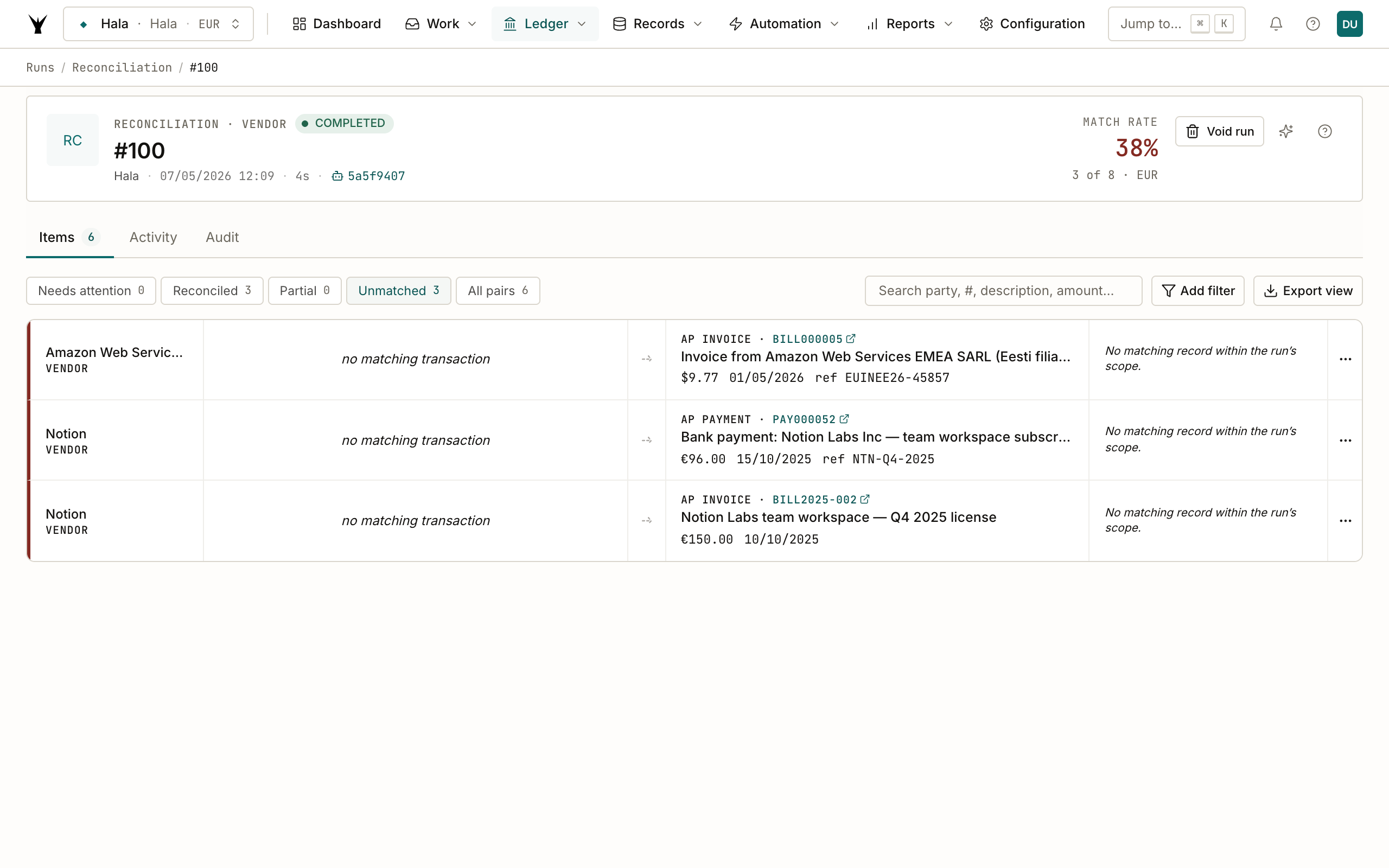Filter by Needs attention

(91, 291)
